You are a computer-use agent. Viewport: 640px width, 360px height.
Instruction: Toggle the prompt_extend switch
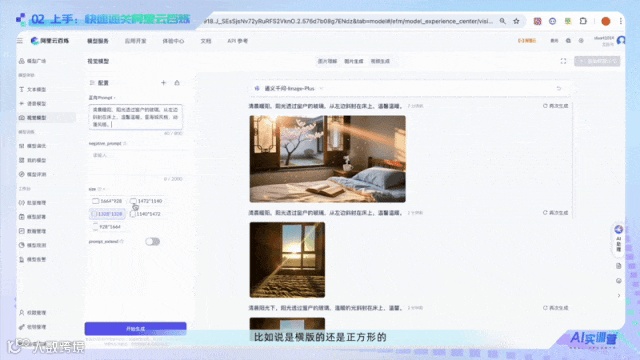pos(153,242)
